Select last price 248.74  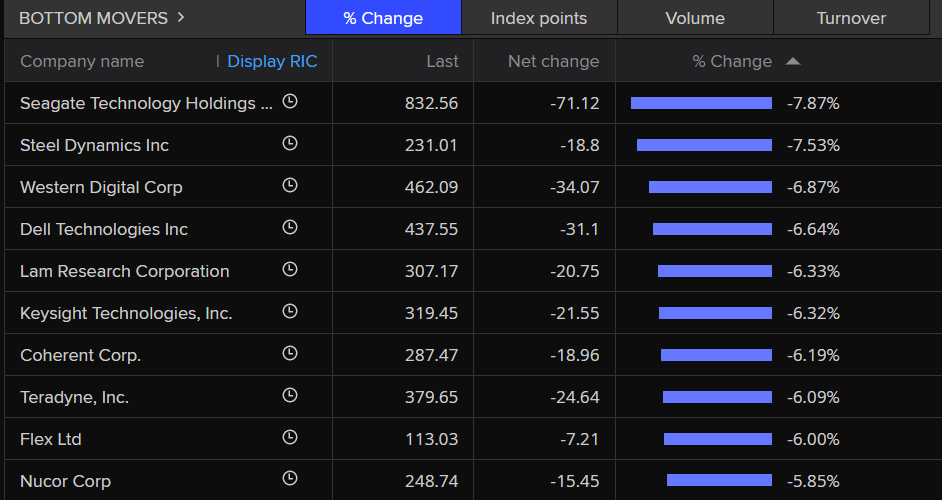(x=431, y=481)
